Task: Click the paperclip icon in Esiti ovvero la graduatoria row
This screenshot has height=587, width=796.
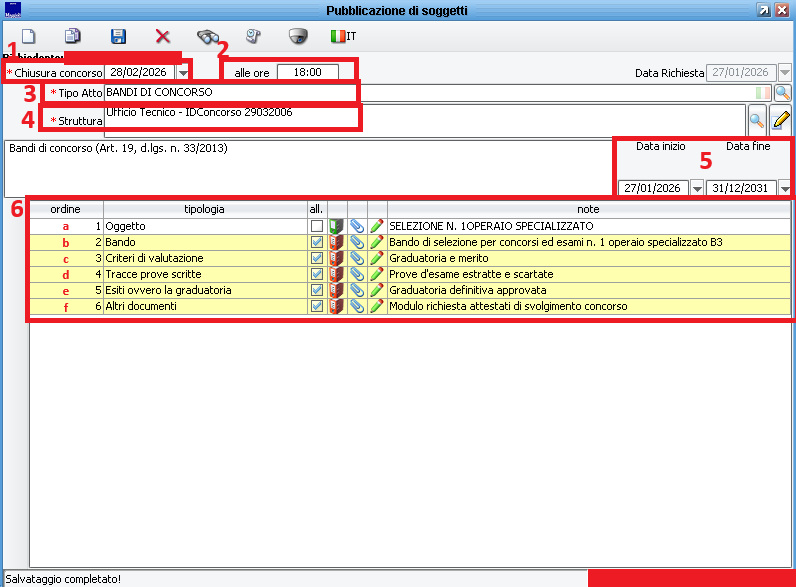Action: point(357,290)
